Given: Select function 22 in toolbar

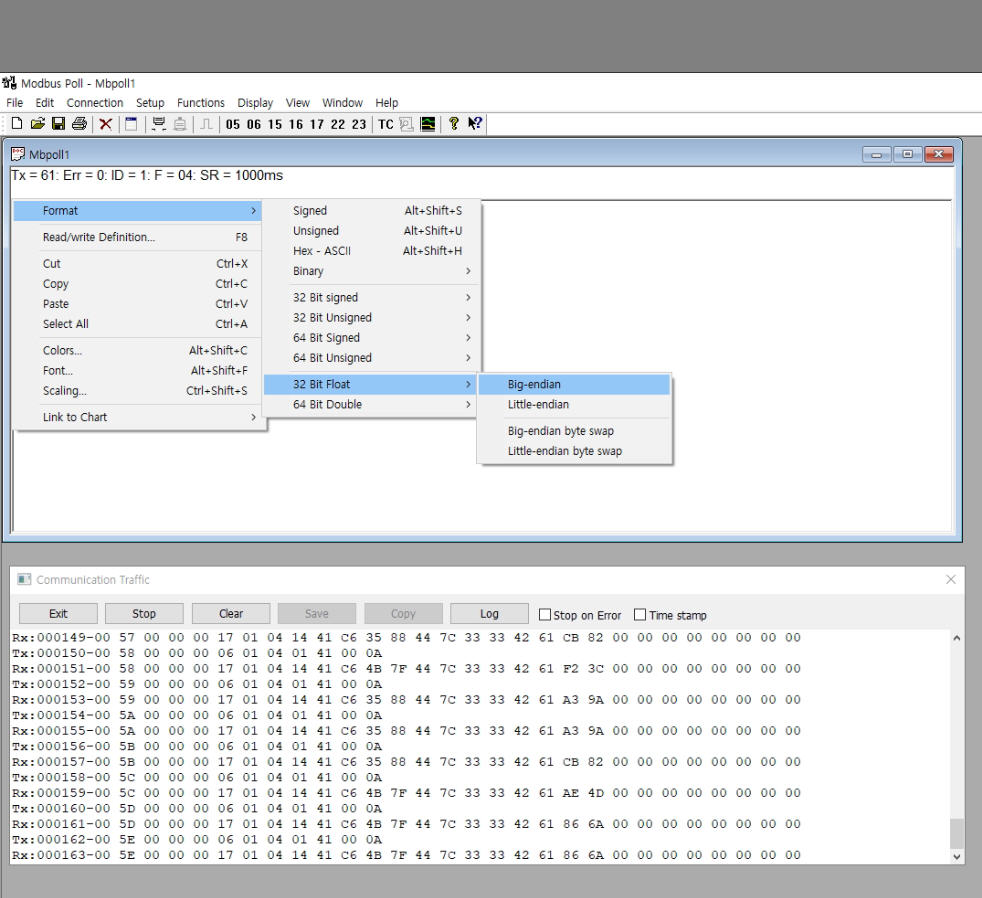Looking at the screenshot, I should click(x=338, y=125).
